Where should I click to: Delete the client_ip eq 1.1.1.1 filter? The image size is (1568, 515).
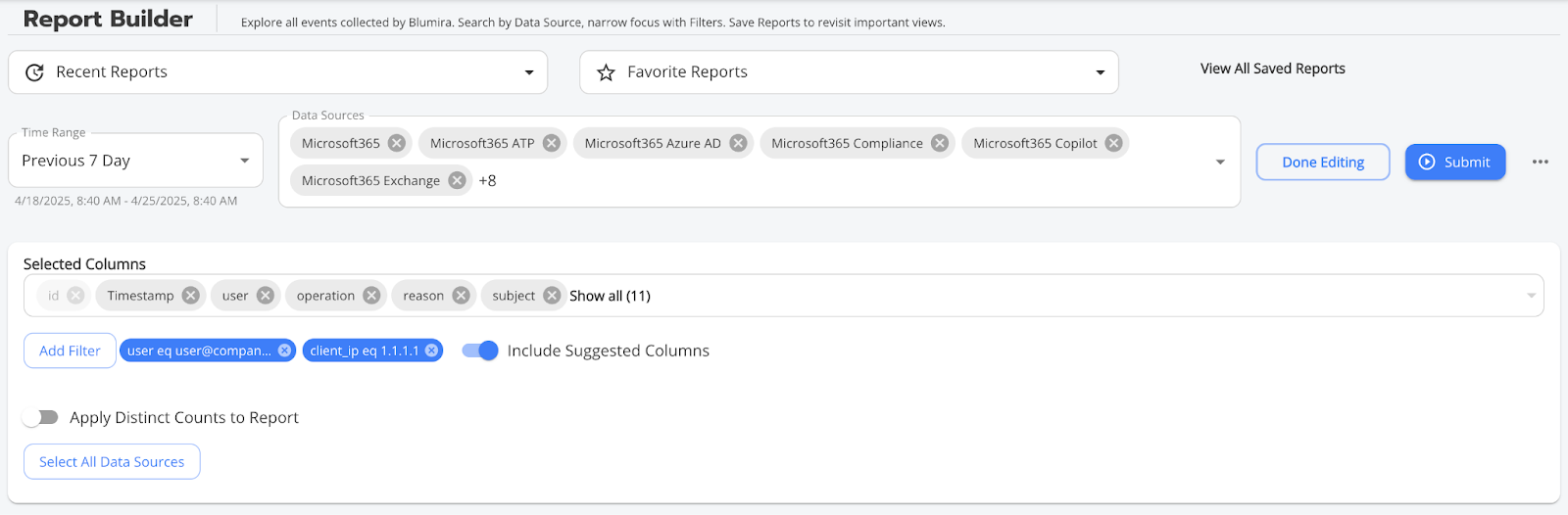431,351
